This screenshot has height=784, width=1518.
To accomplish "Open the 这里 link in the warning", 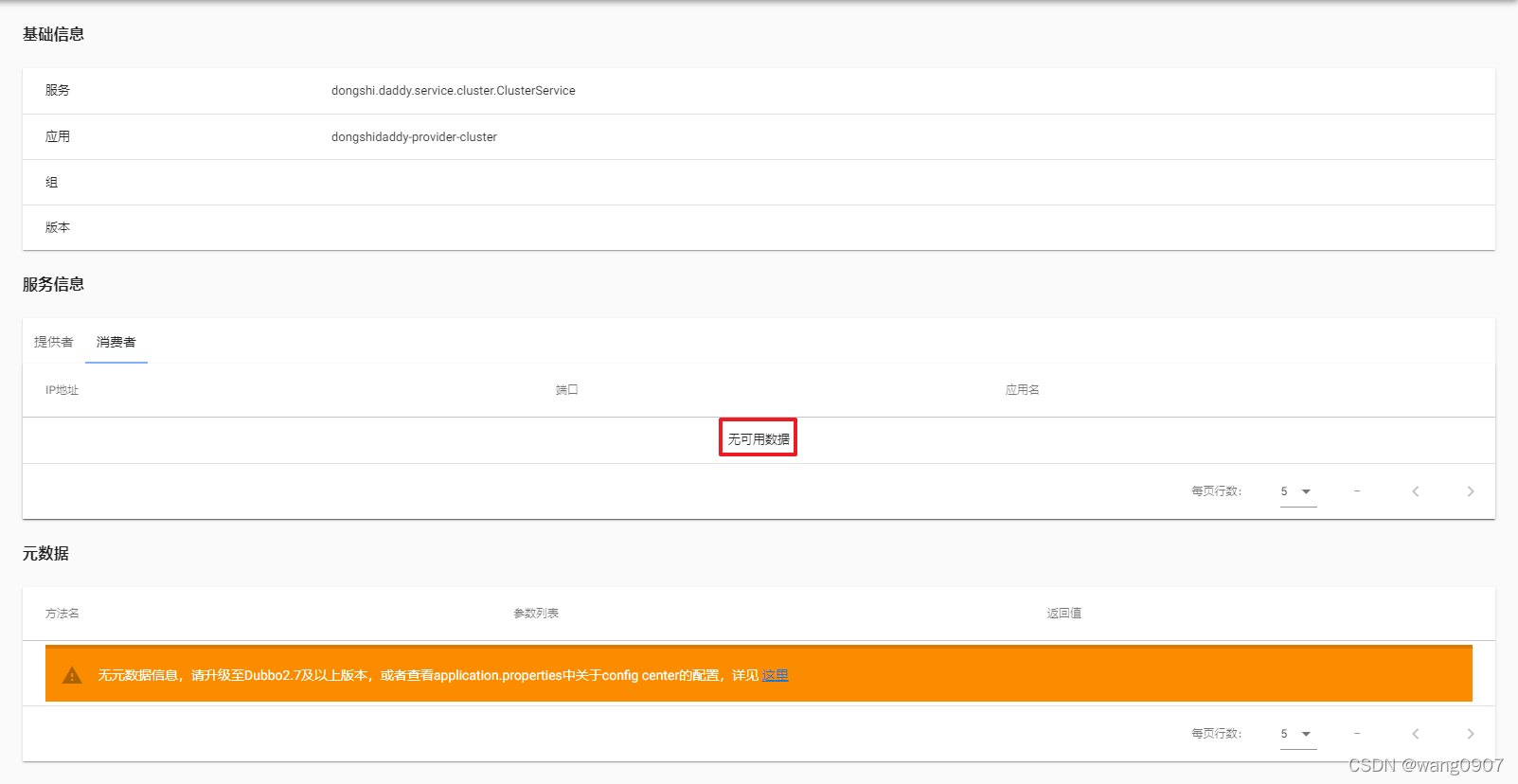I will (776, 675).
